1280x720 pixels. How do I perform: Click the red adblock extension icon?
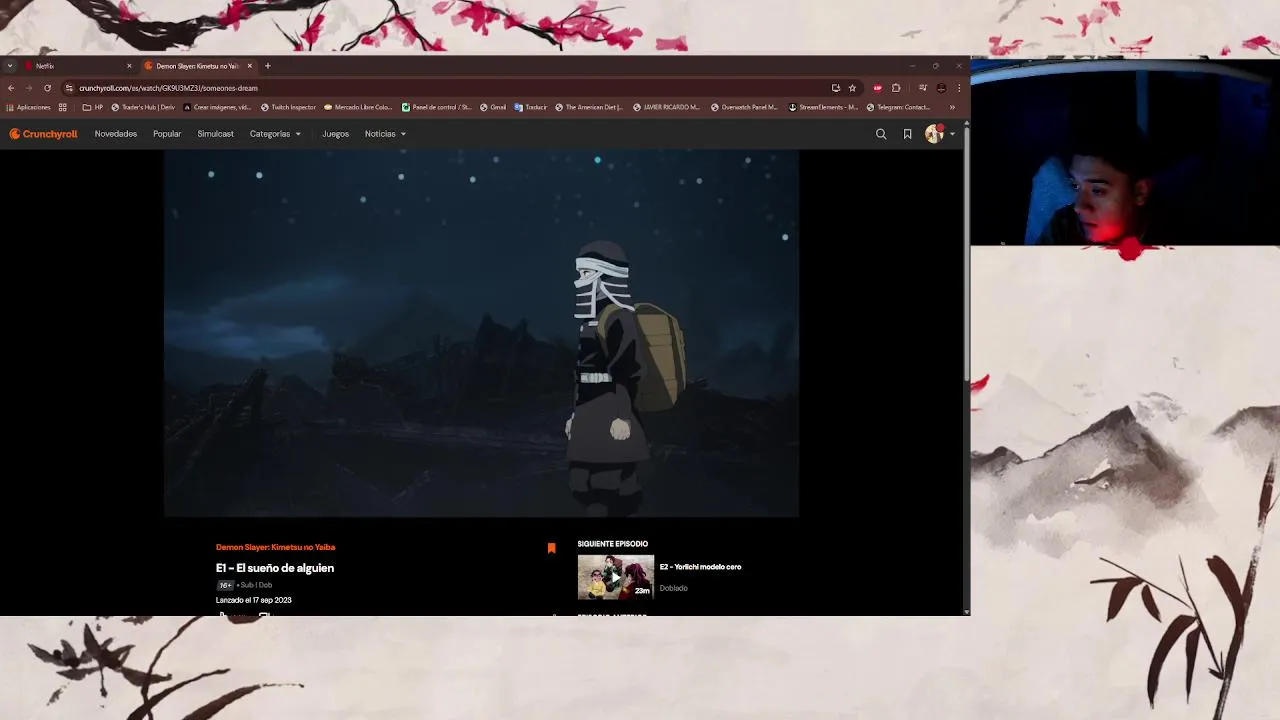click(x=878, y=88)
